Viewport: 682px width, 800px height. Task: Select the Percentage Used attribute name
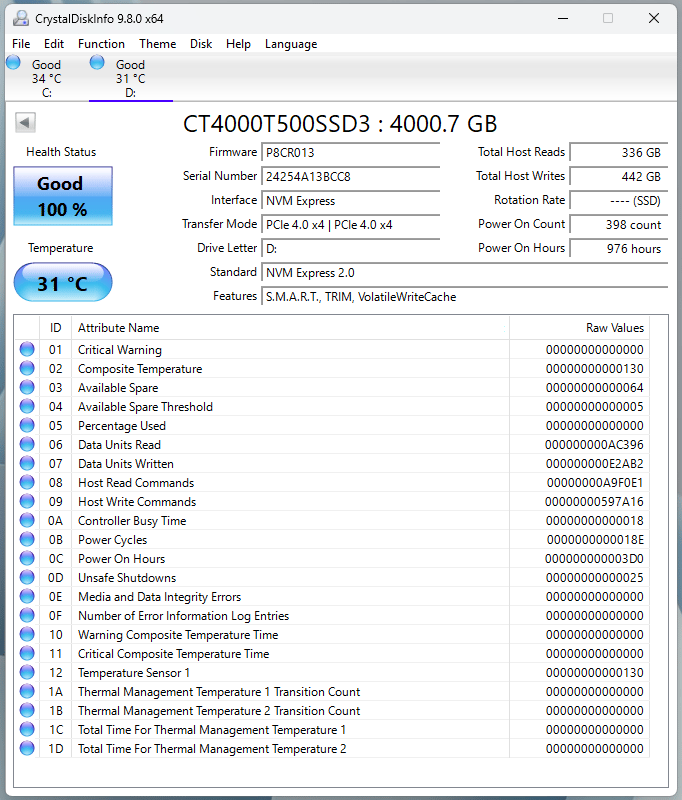tap(122, 426)
